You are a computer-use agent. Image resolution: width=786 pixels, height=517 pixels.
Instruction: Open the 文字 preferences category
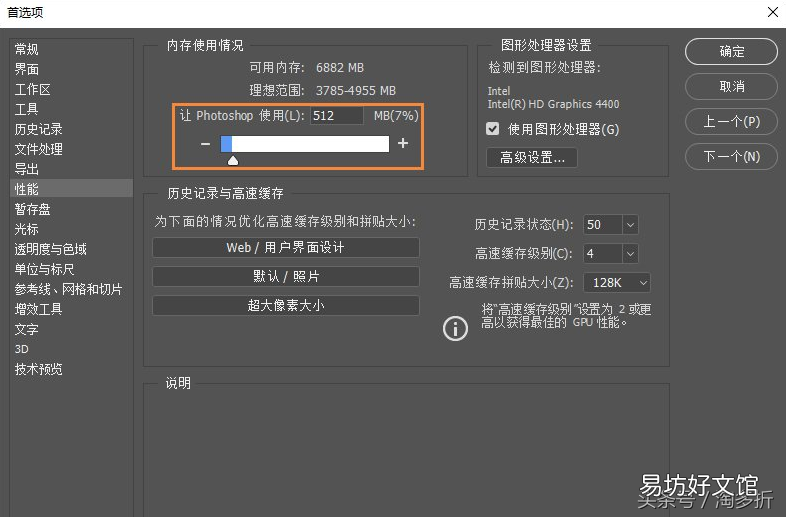(27, 329)
